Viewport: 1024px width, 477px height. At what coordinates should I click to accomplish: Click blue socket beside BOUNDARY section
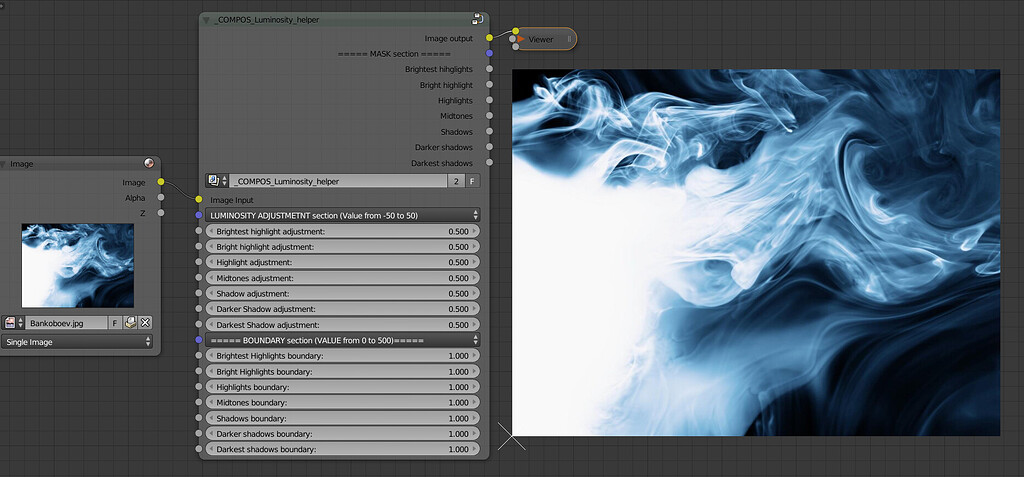[x=199, y=340]
